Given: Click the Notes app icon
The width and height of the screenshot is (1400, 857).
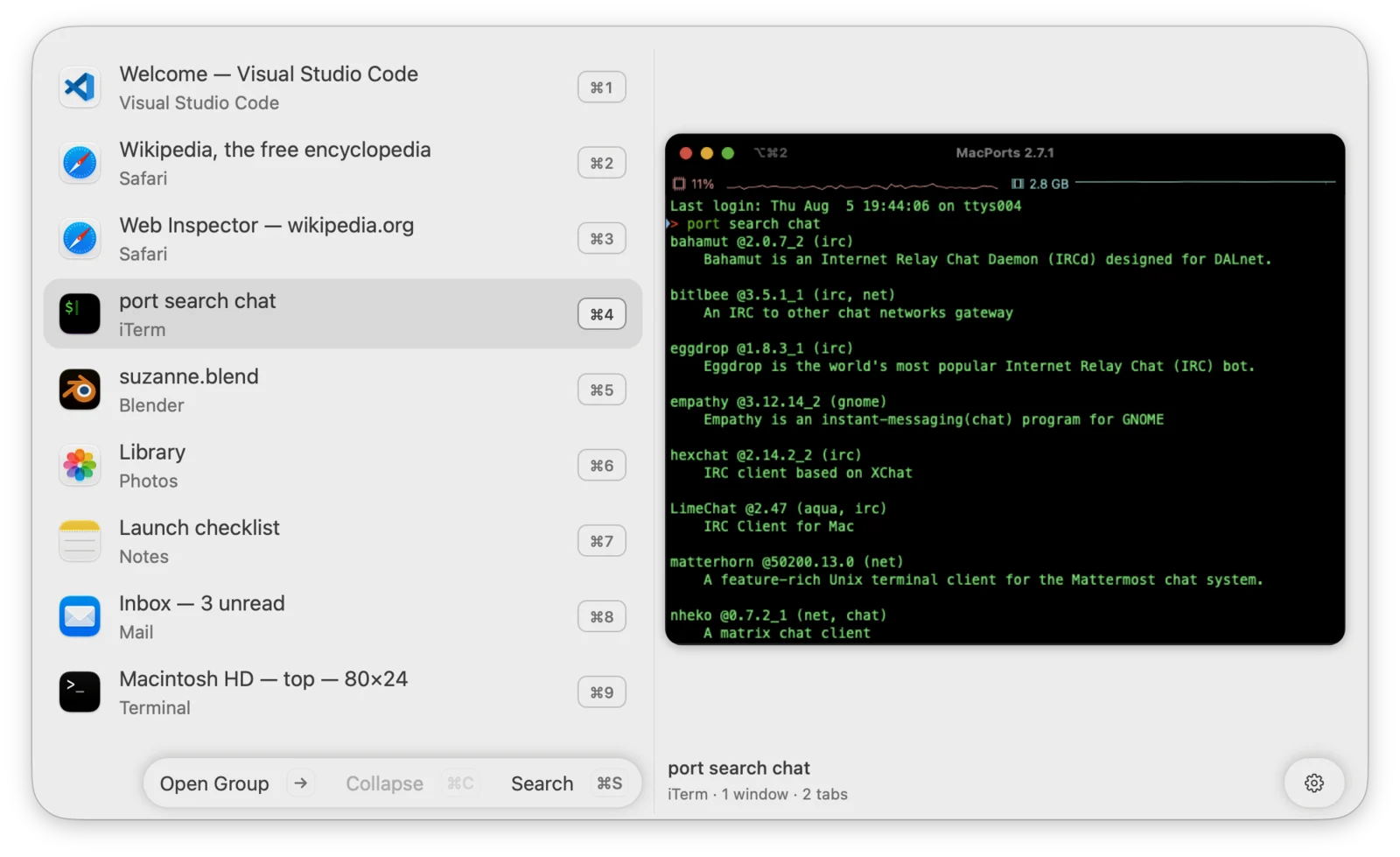Looking at the screenshot, I should (x=80, y=541).
